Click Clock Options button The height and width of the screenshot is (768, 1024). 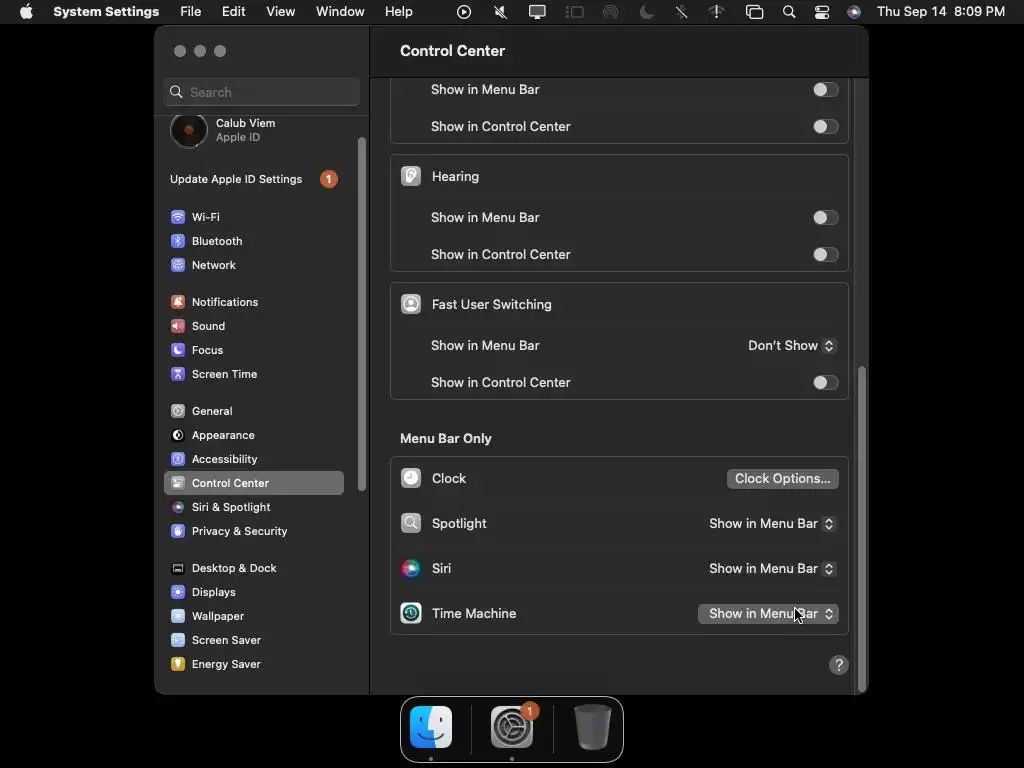(x=782, y=479)
